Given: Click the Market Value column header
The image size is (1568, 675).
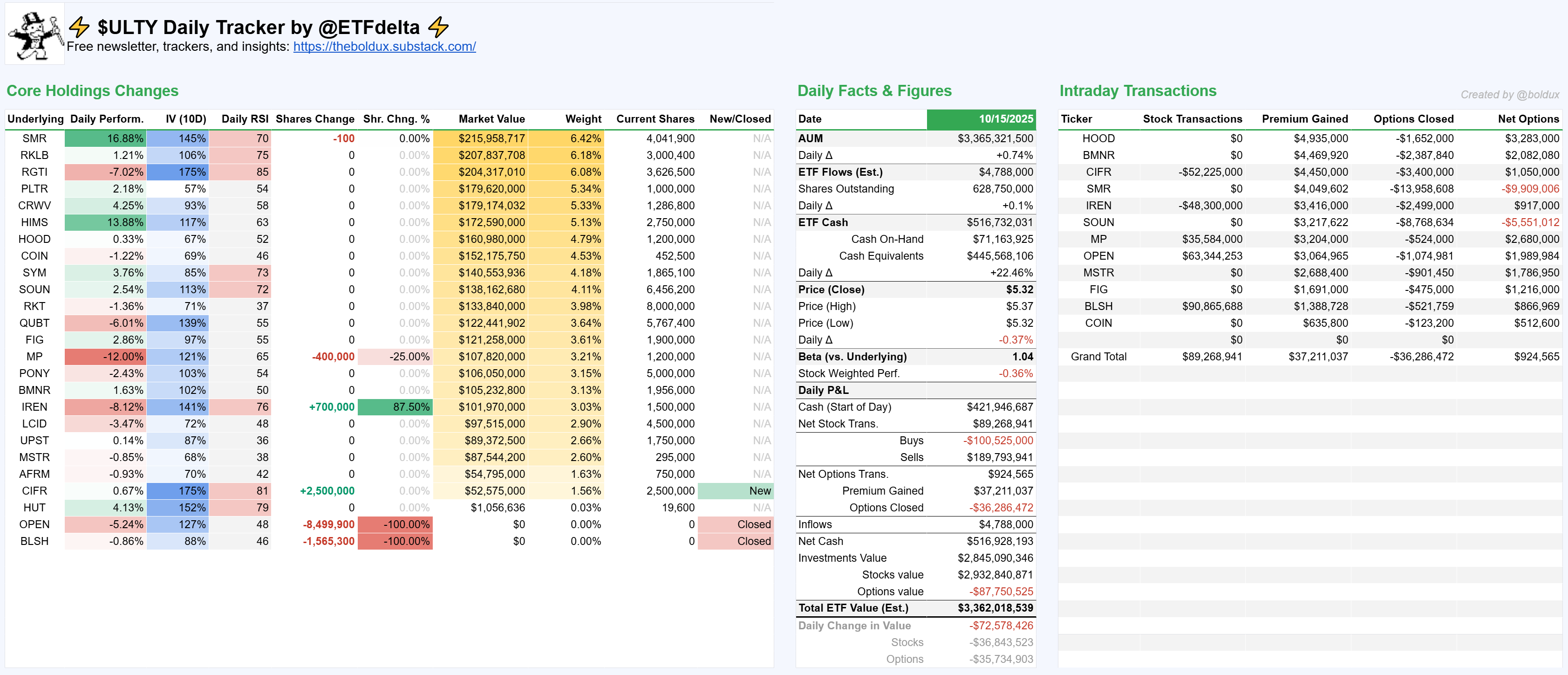Looking at the screenshot, I should tap(491, 119).
